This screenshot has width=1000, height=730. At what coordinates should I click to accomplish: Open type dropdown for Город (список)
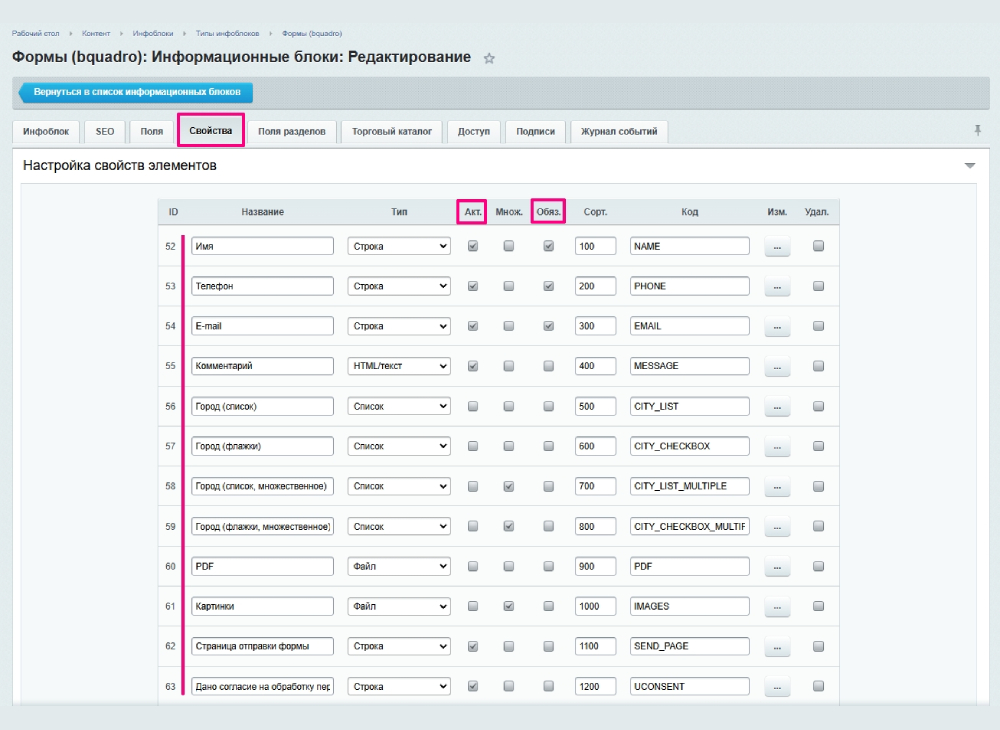point(399,406)
